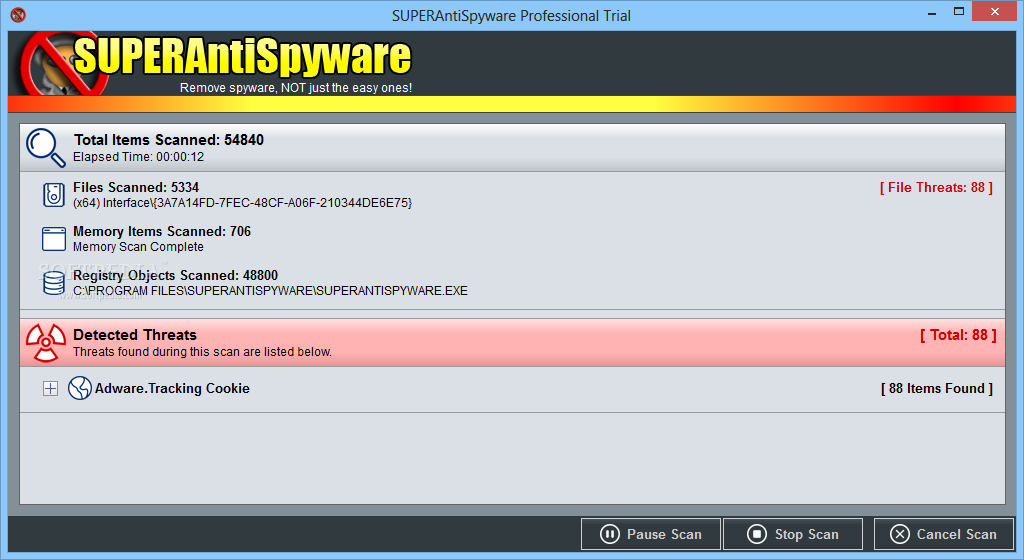This screenshot has width=1024, height=560.
Task: Click the SUPERANTISPYWARE.EXE path text
Action: coord(270,290)
